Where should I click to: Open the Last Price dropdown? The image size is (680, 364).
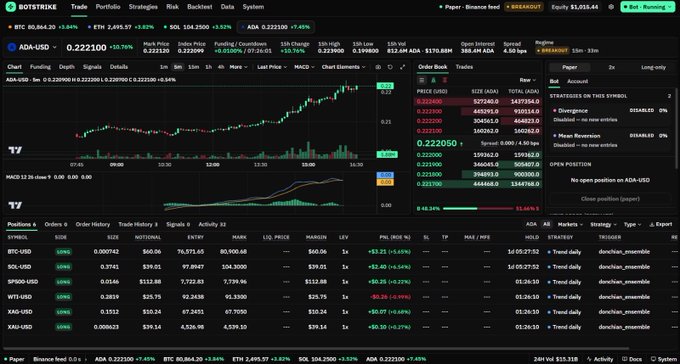[272, 67]
